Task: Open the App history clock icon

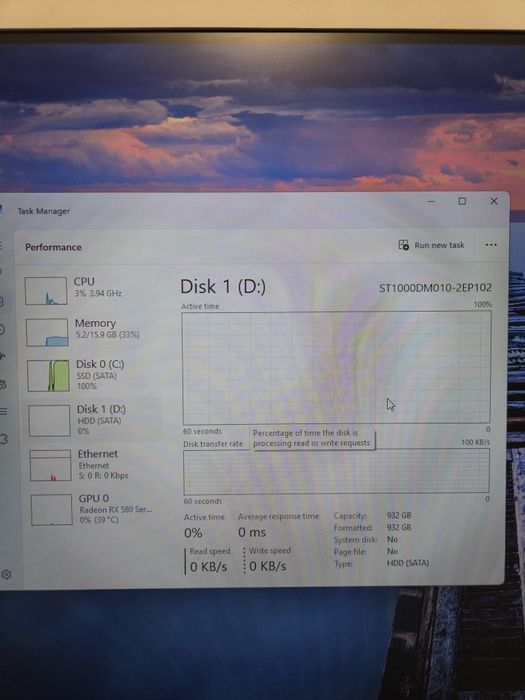Action: pos(2,329)
